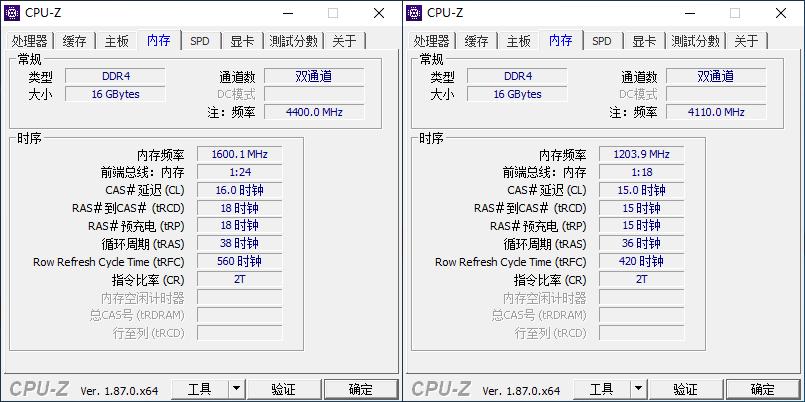
Task: Open 主板 tab in left CPU-Z window
Action: [x=117, y=41]
